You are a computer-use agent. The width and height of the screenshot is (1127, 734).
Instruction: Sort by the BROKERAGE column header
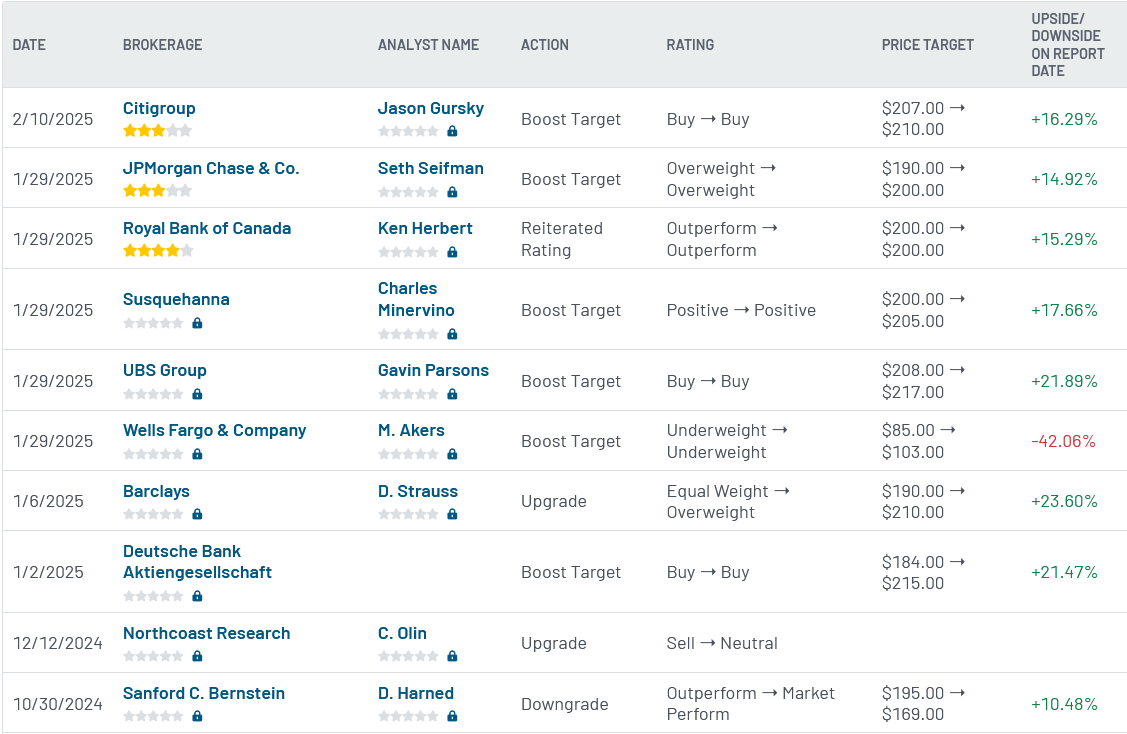(162, 45)
